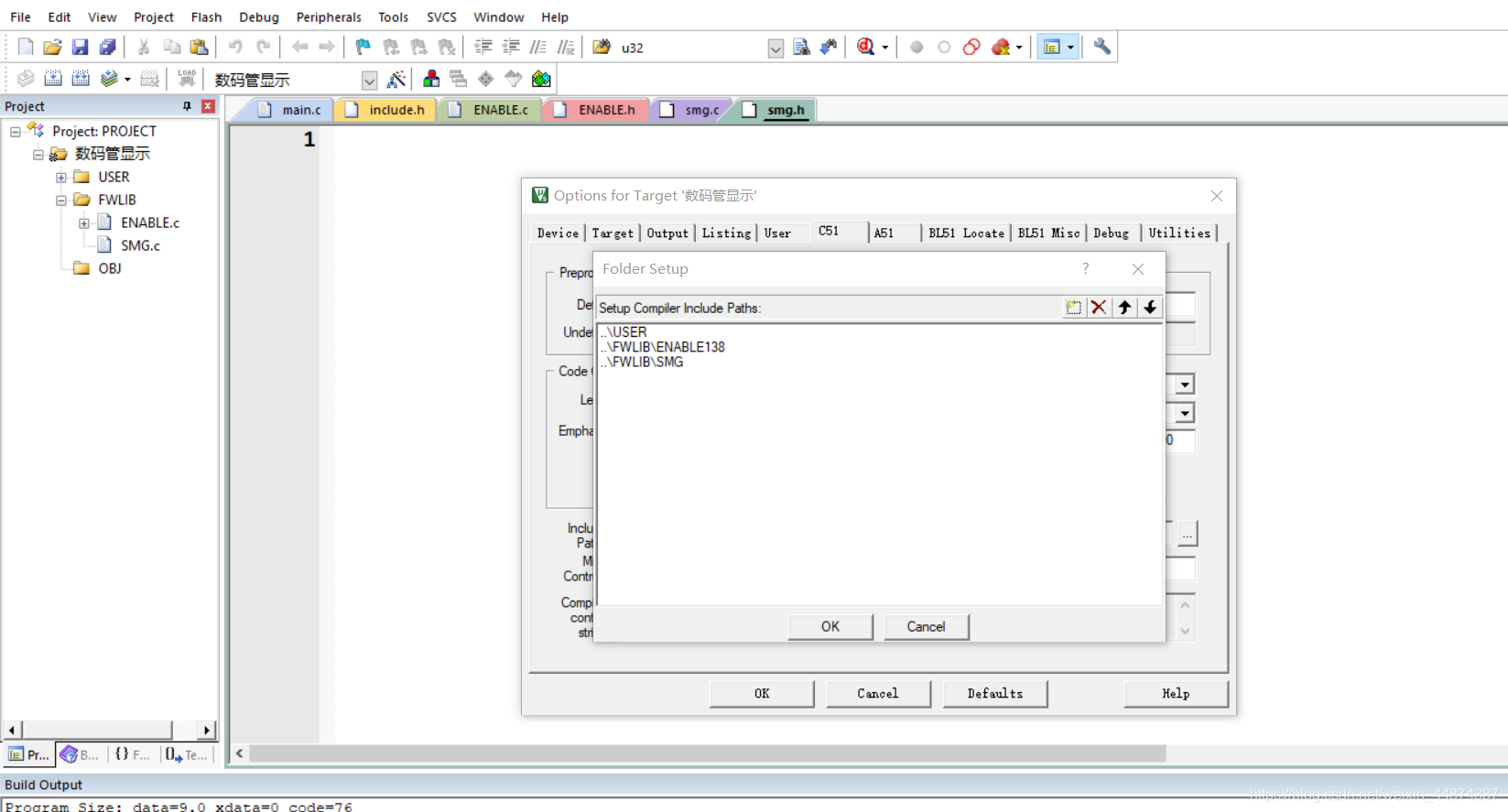
Task: Click the '...' include paths browse button
Action: pyautogui.click(x=1188, y=534)
